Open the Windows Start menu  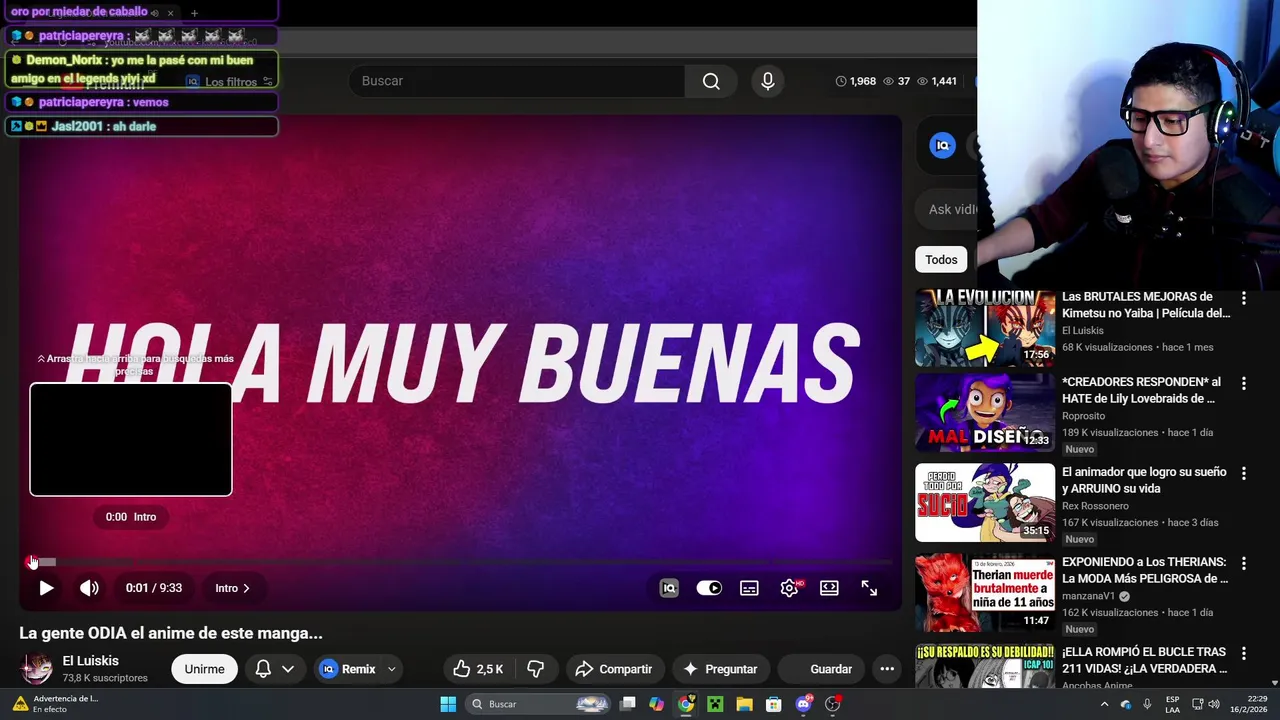click(x=448, y=704)
